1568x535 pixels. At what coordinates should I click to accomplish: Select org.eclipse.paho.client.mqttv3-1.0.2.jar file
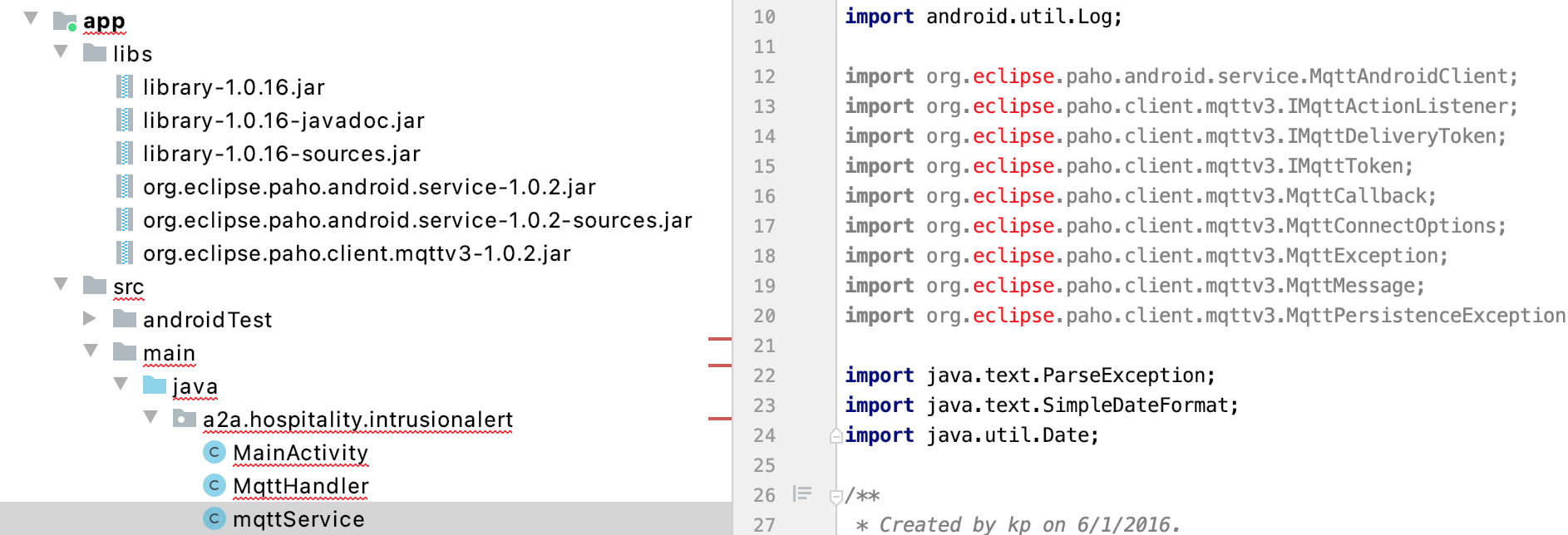click(356, 253)
